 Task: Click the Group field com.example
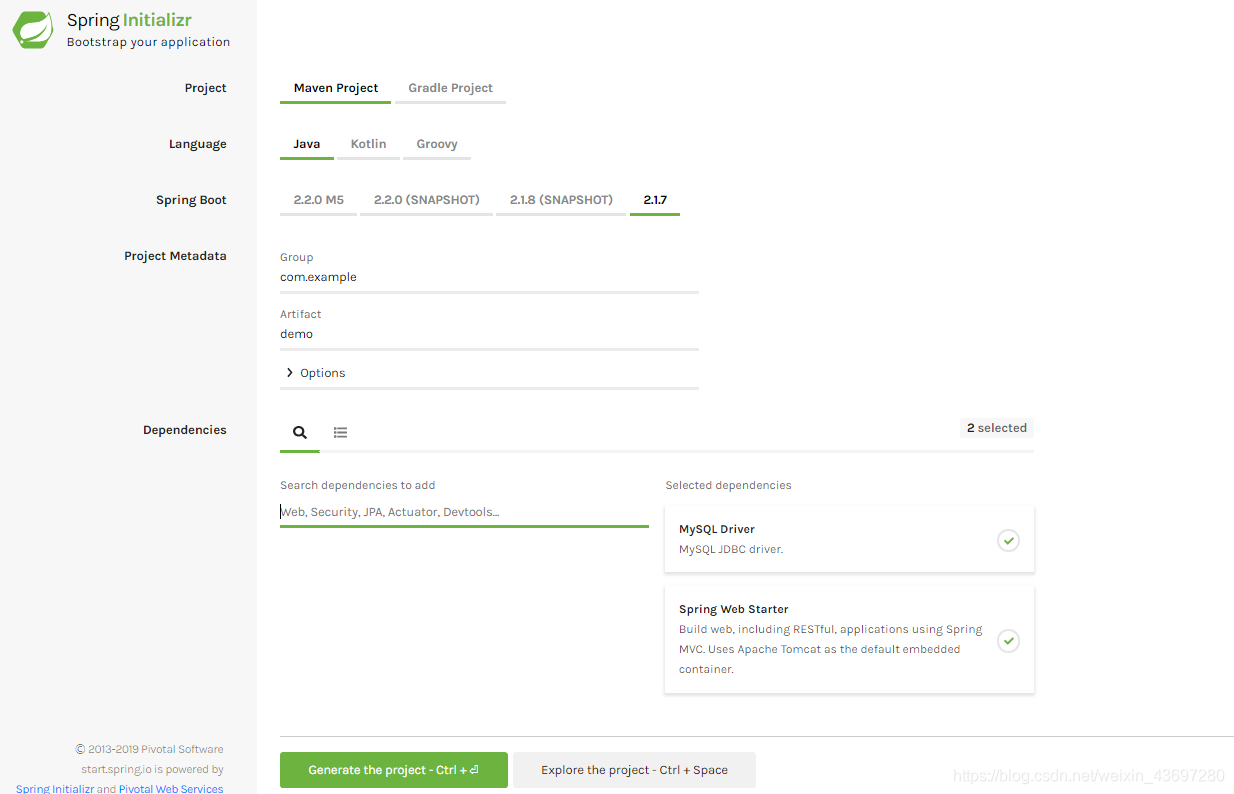pos(489,277)
